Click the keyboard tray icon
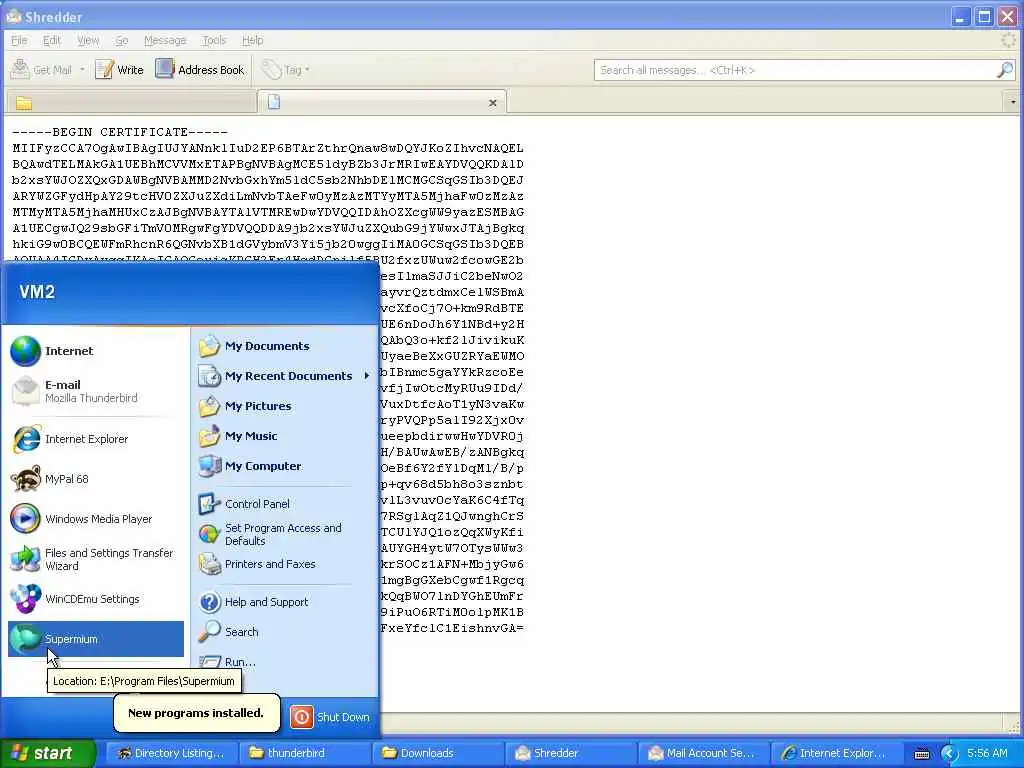This screenshot has height=768, width=1024. 922,754
